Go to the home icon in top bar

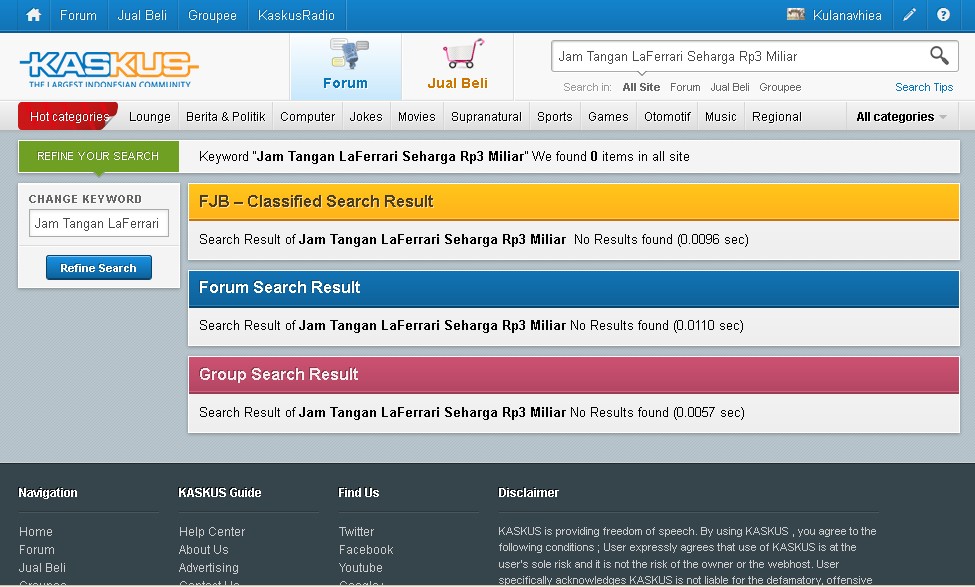[x=34, y=15]
